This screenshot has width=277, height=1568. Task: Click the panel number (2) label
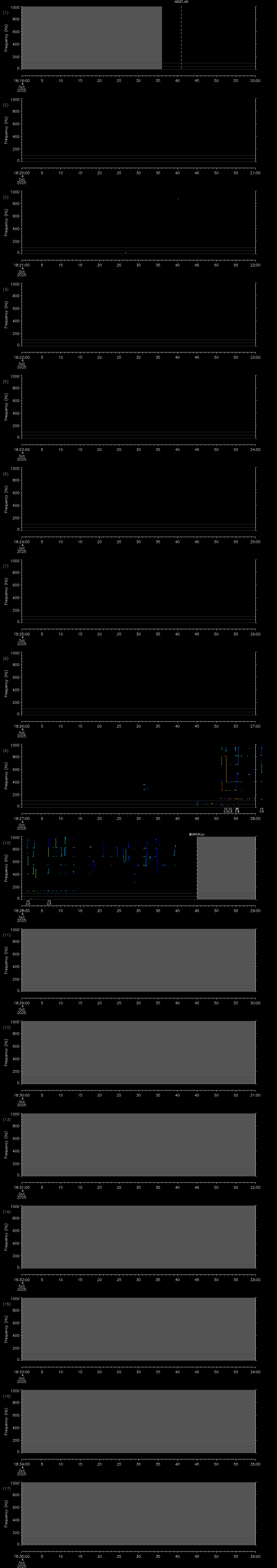5,105
